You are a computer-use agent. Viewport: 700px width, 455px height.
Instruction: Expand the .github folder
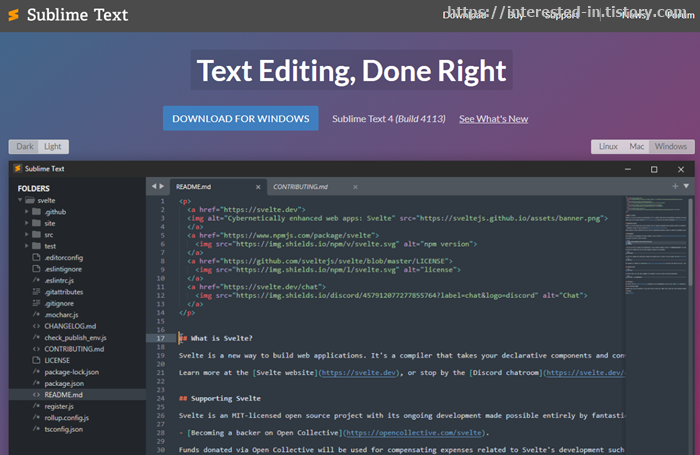pos(26,211)
